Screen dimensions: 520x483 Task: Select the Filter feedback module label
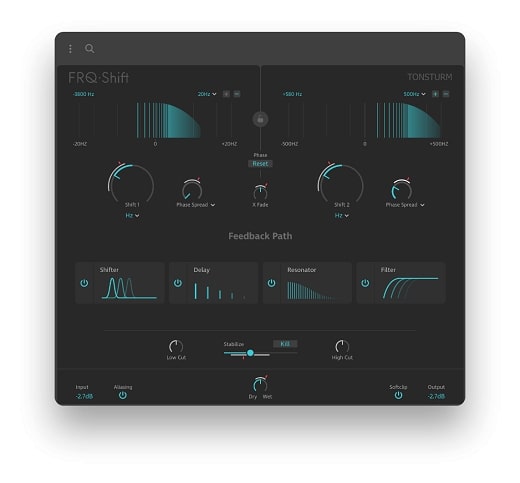click(388, 270)
